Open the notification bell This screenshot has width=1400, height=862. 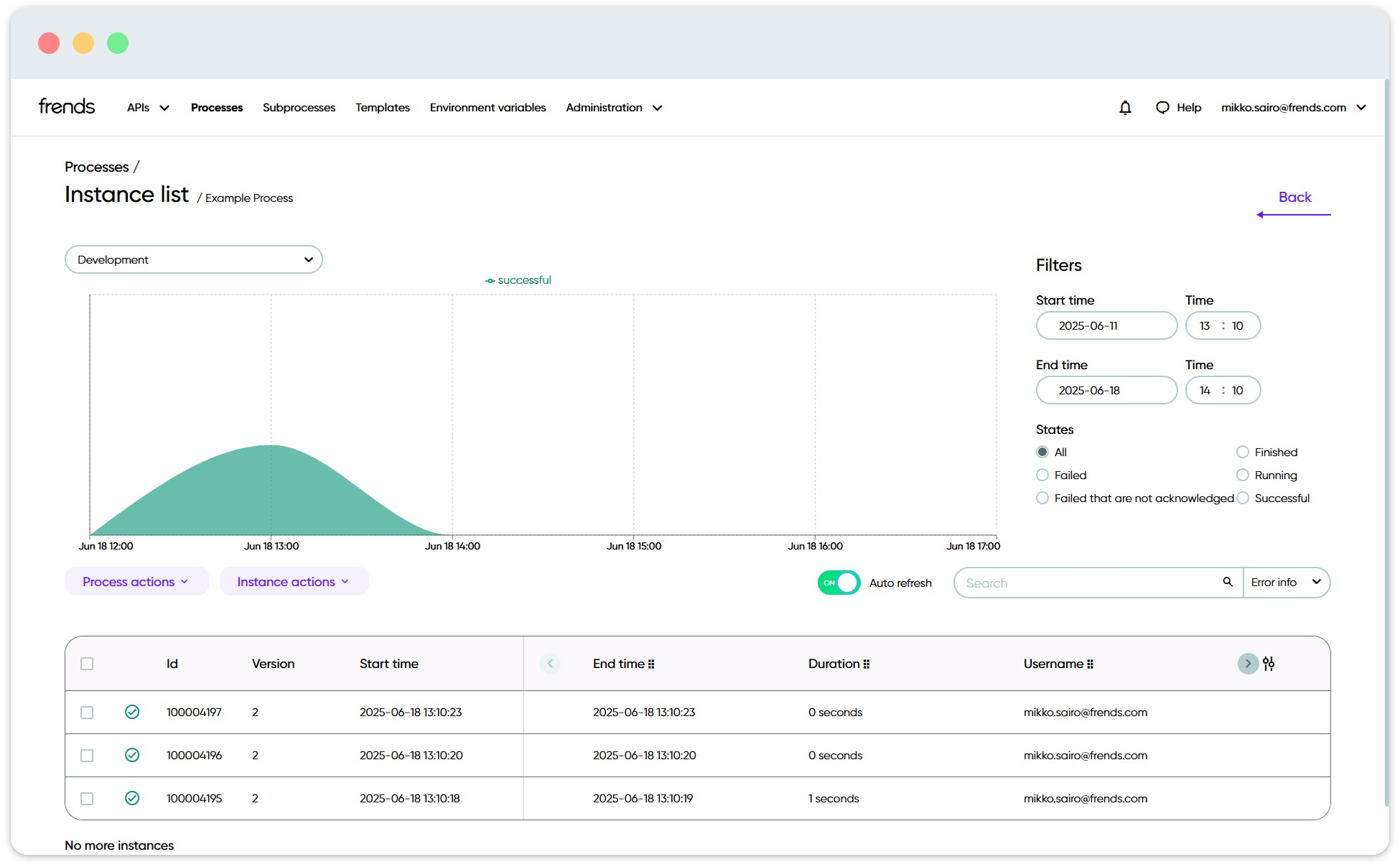click(1125, 107)
